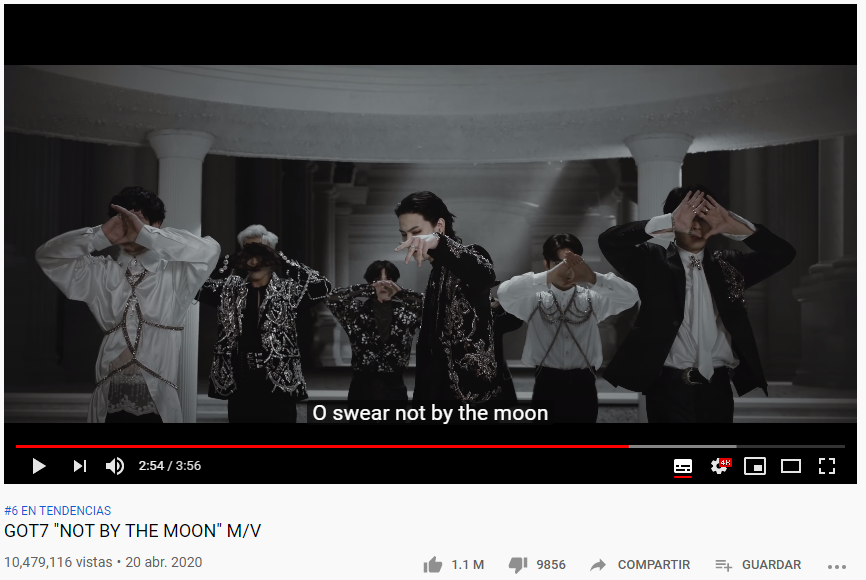Open the settings gear with 4K badge
The height and width of the screenshot is (580, 866).
[x=721, y=466]
